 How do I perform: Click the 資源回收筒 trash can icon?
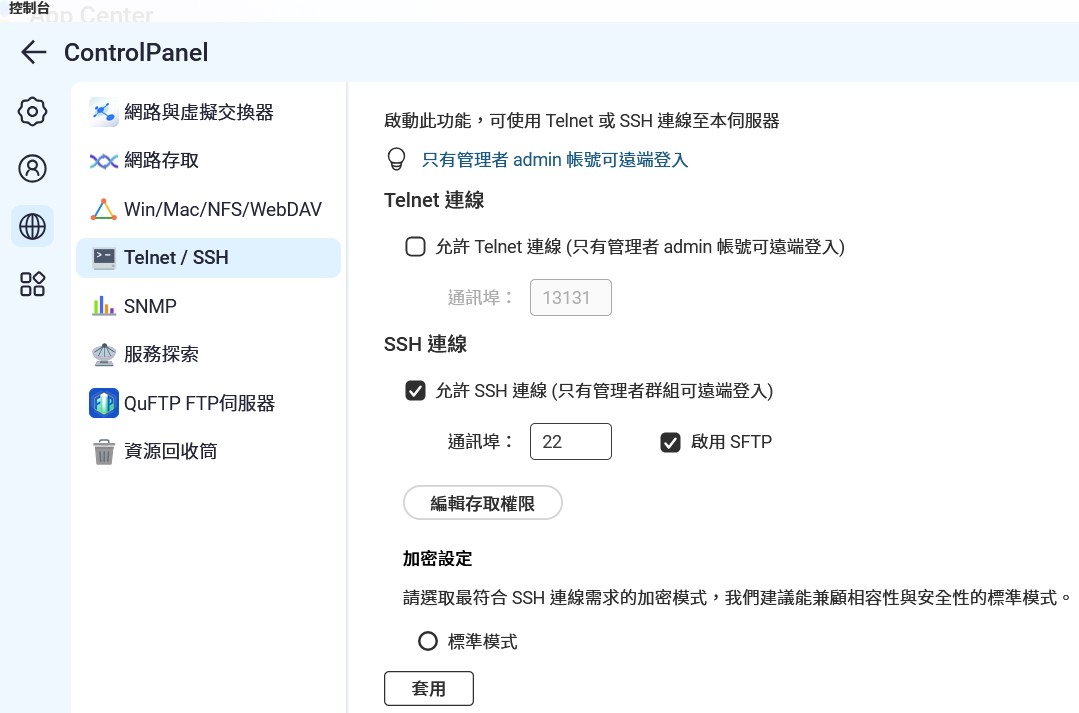tap(104, 452)
